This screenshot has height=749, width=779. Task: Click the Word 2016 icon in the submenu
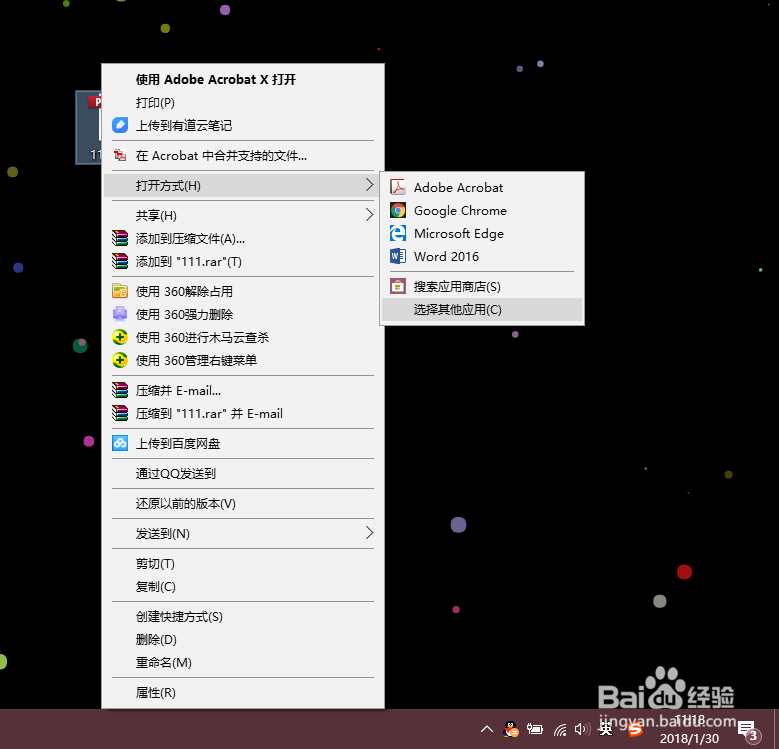click(397, 256)
